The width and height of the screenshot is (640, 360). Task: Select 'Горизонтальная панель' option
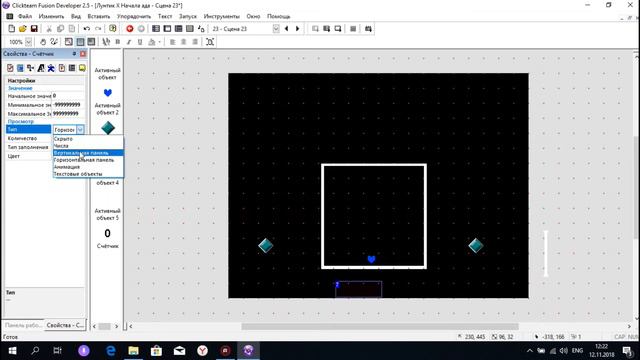[x=88, y=160]
